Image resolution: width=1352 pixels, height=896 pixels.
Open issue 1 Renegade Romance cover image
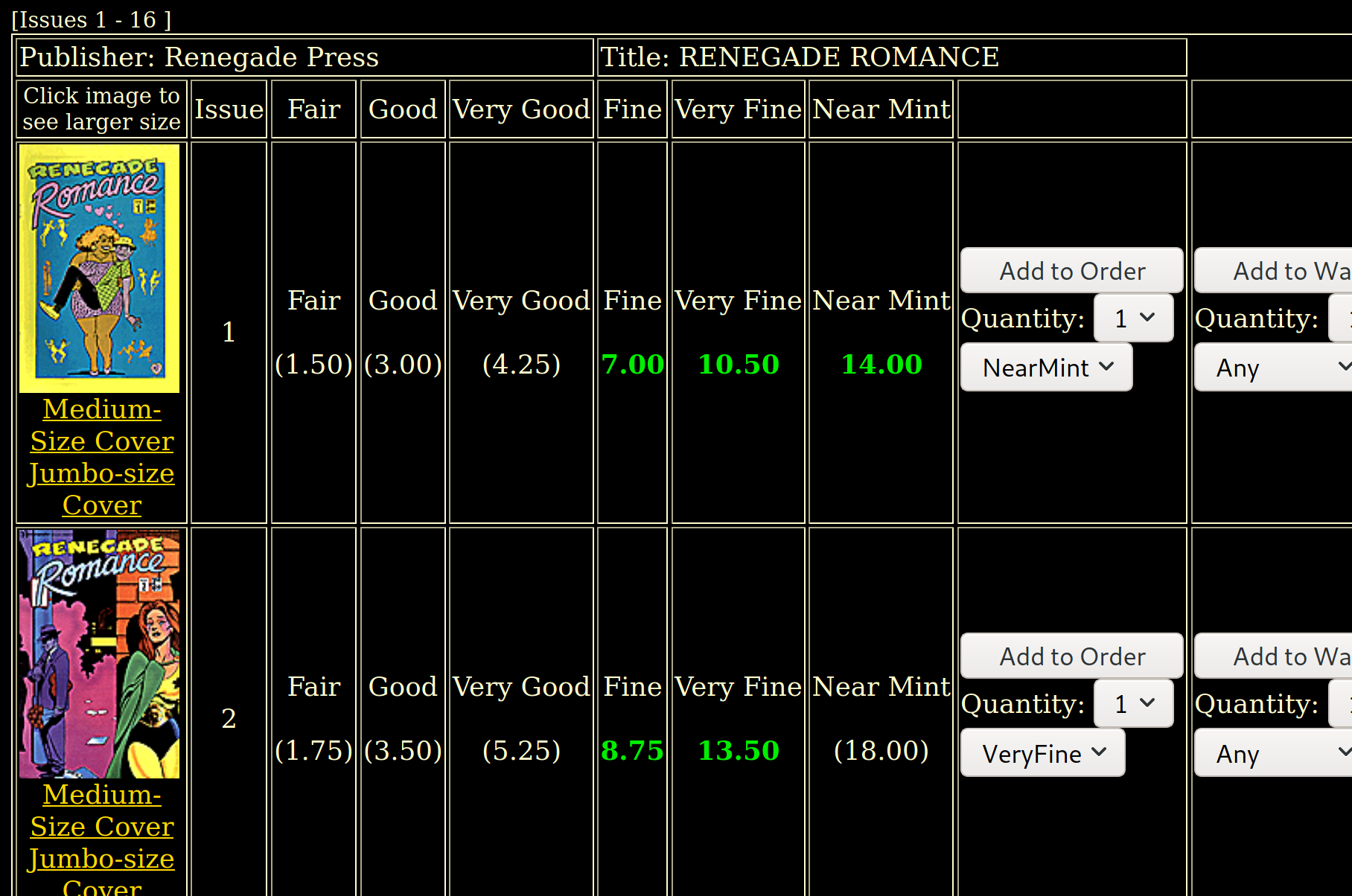click(99, 269)
